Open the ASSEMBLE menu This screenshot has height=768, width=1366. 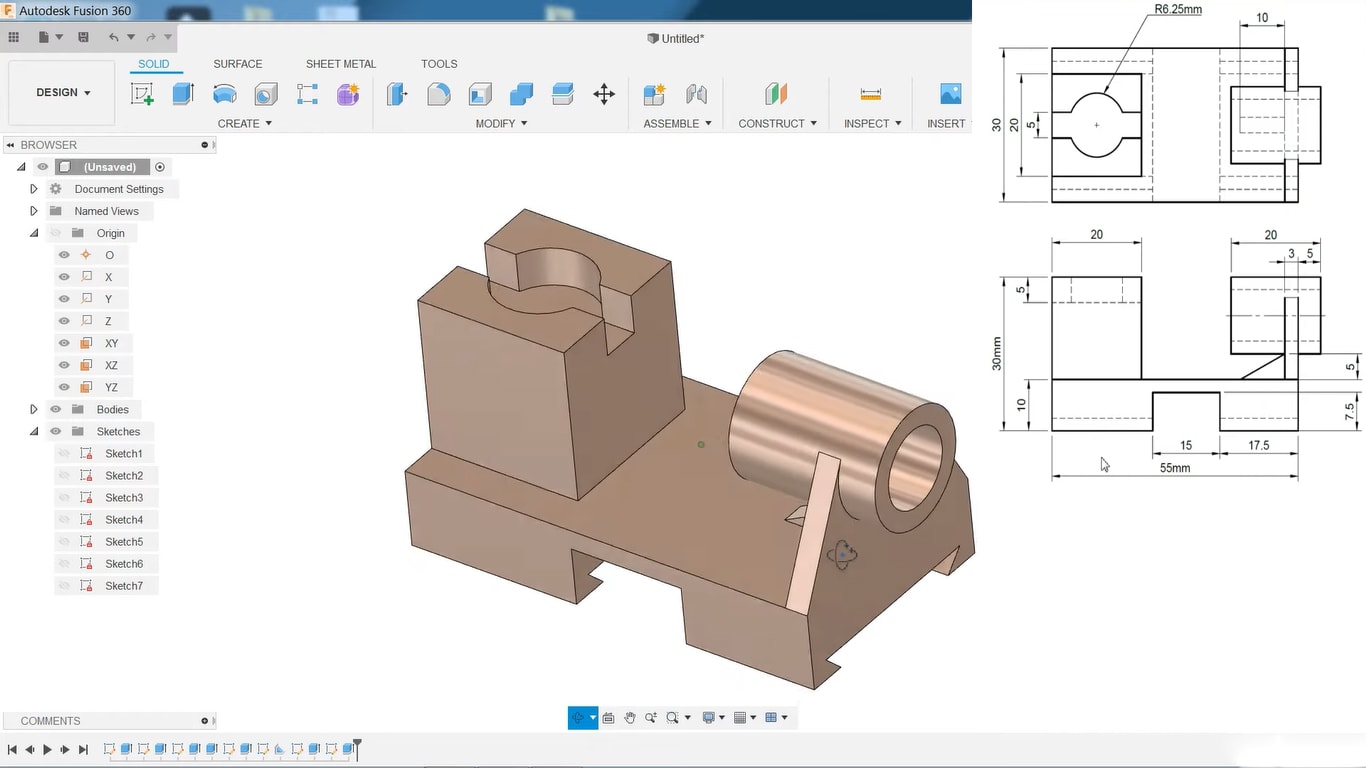pos(677,123)
